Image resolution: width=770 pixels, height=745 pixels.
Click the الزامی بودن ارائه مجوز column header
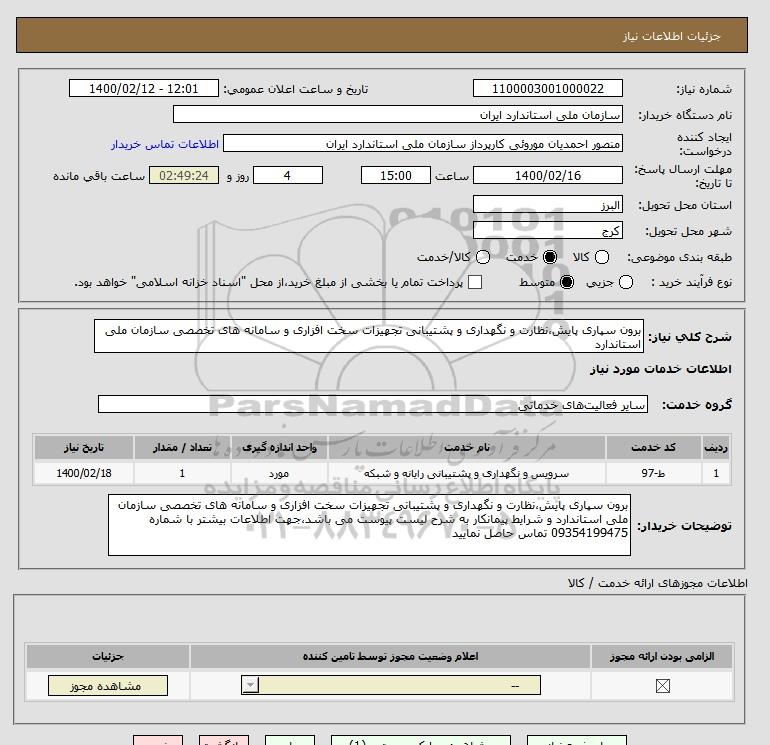click(x=662, y=656)
